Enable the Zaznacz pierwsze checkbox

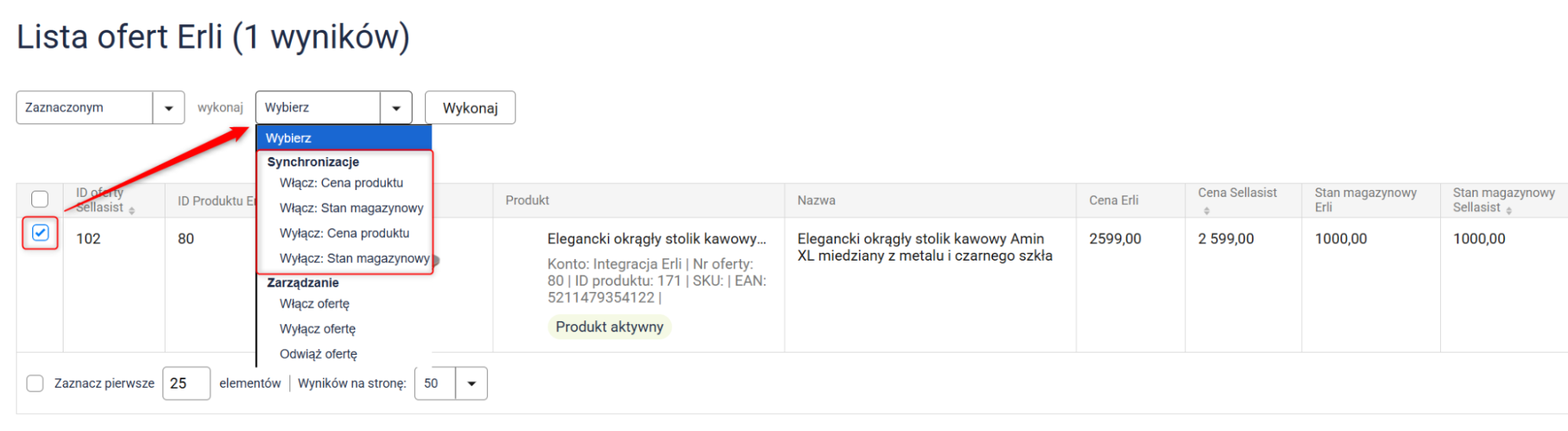point(35,383)
